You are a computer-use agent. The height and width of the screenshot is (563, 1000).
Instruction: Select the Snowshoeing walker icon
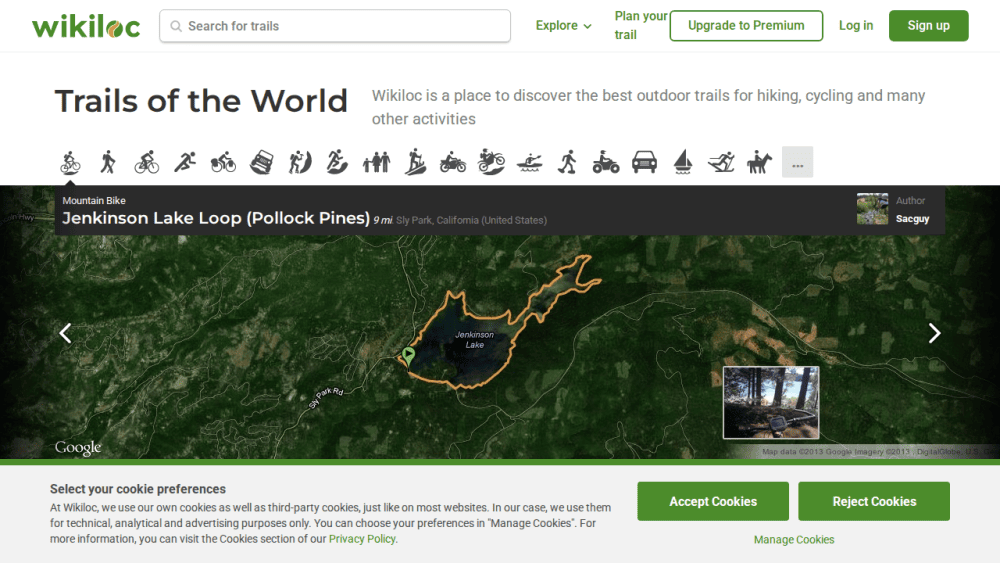(568, 162)
